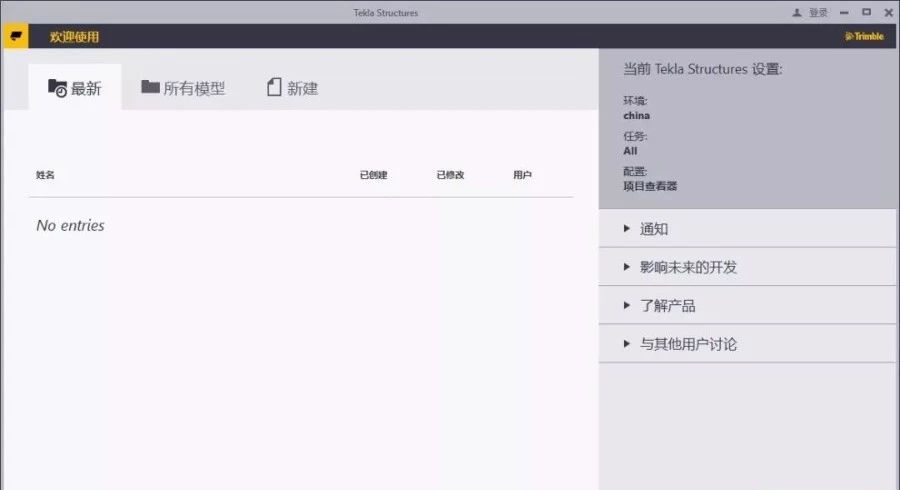Click the recent folder clock icon
Viewport: 900px width, 490px height.
coord(57,88)
